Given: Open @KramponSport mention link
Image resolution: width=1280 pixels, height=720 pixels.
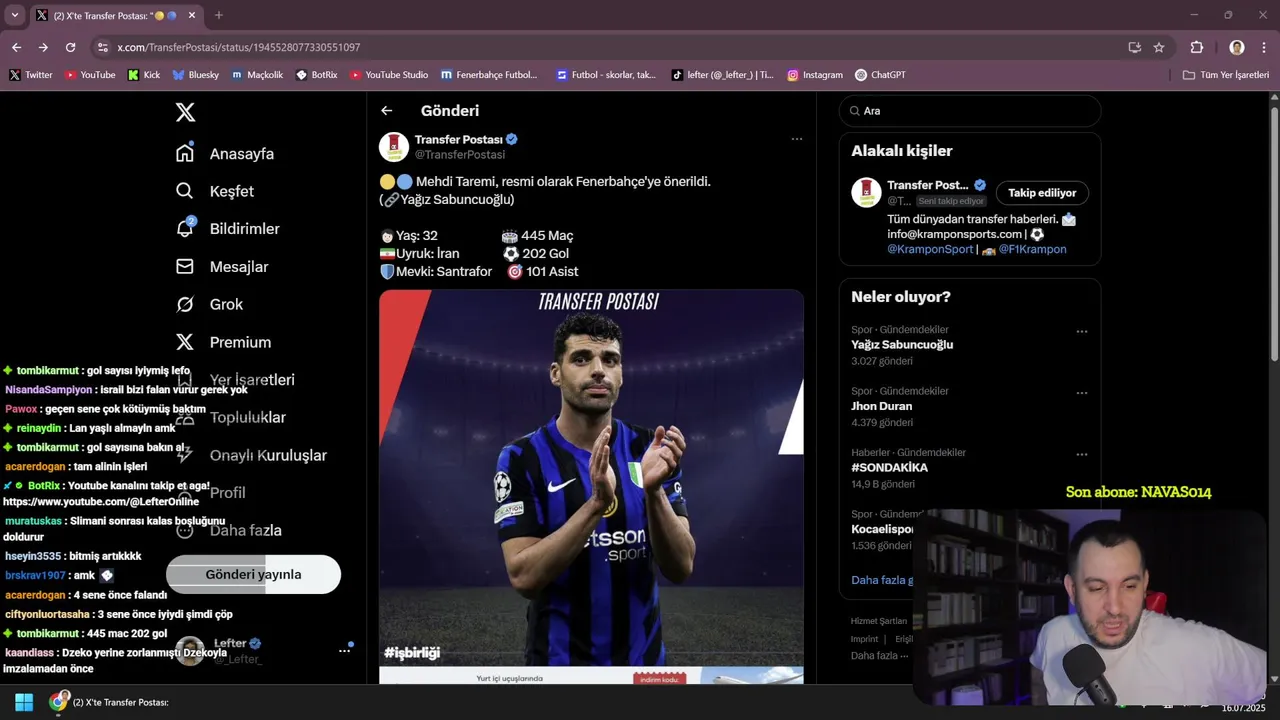Looking at the screenshot, I should [930, 249].
